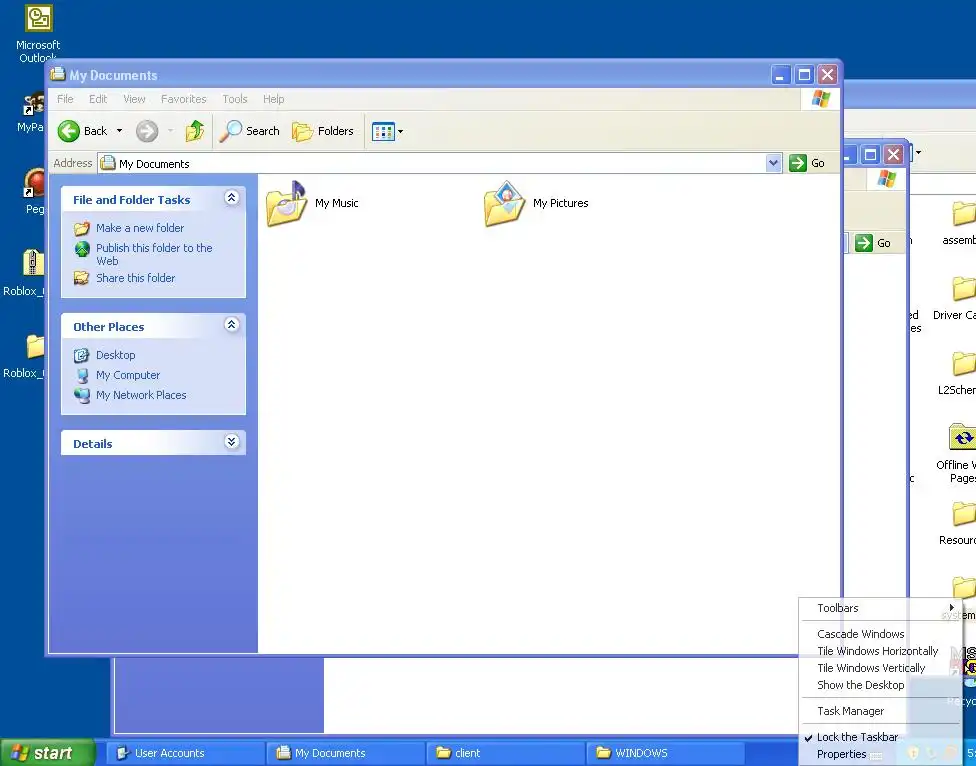Image resolution: width=976 pixels, height=766 pixels.
Task: Click the Driver Cache folder icon
Action: (x=964, y=289)
